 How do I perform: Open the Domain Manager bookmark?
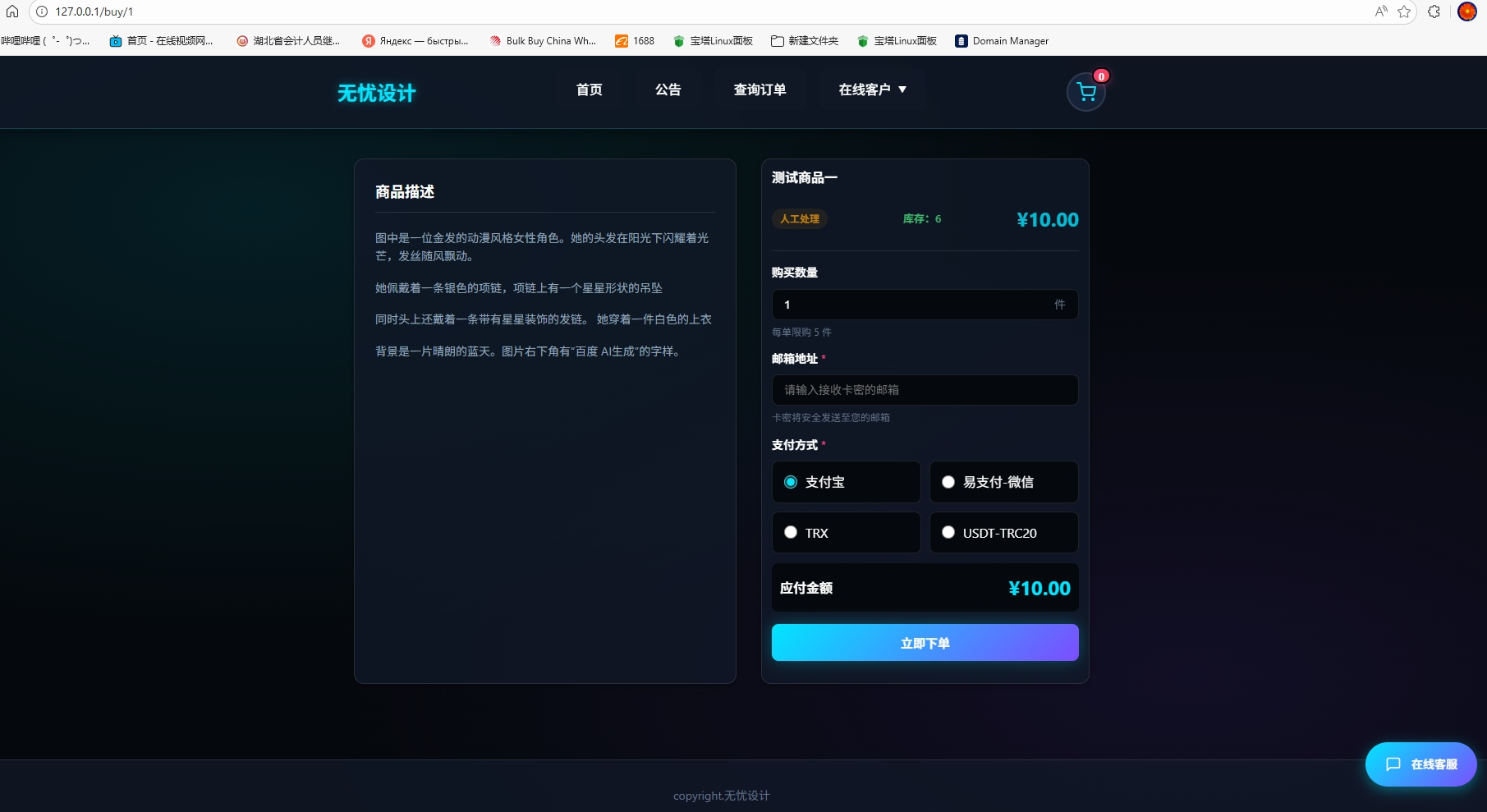[1002, 41]
